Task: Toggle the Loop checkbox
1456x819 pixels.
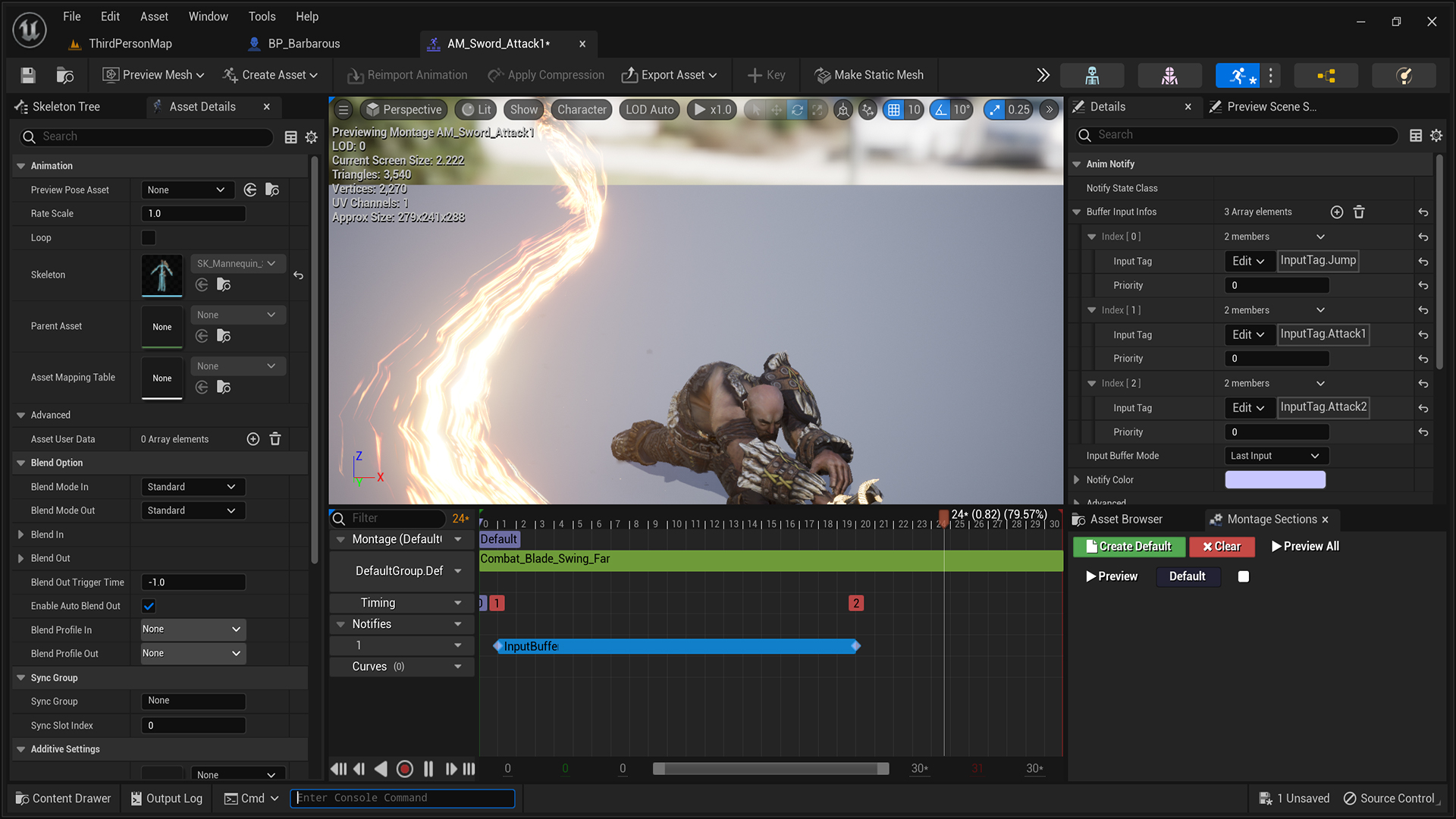Action: point(149,238)
